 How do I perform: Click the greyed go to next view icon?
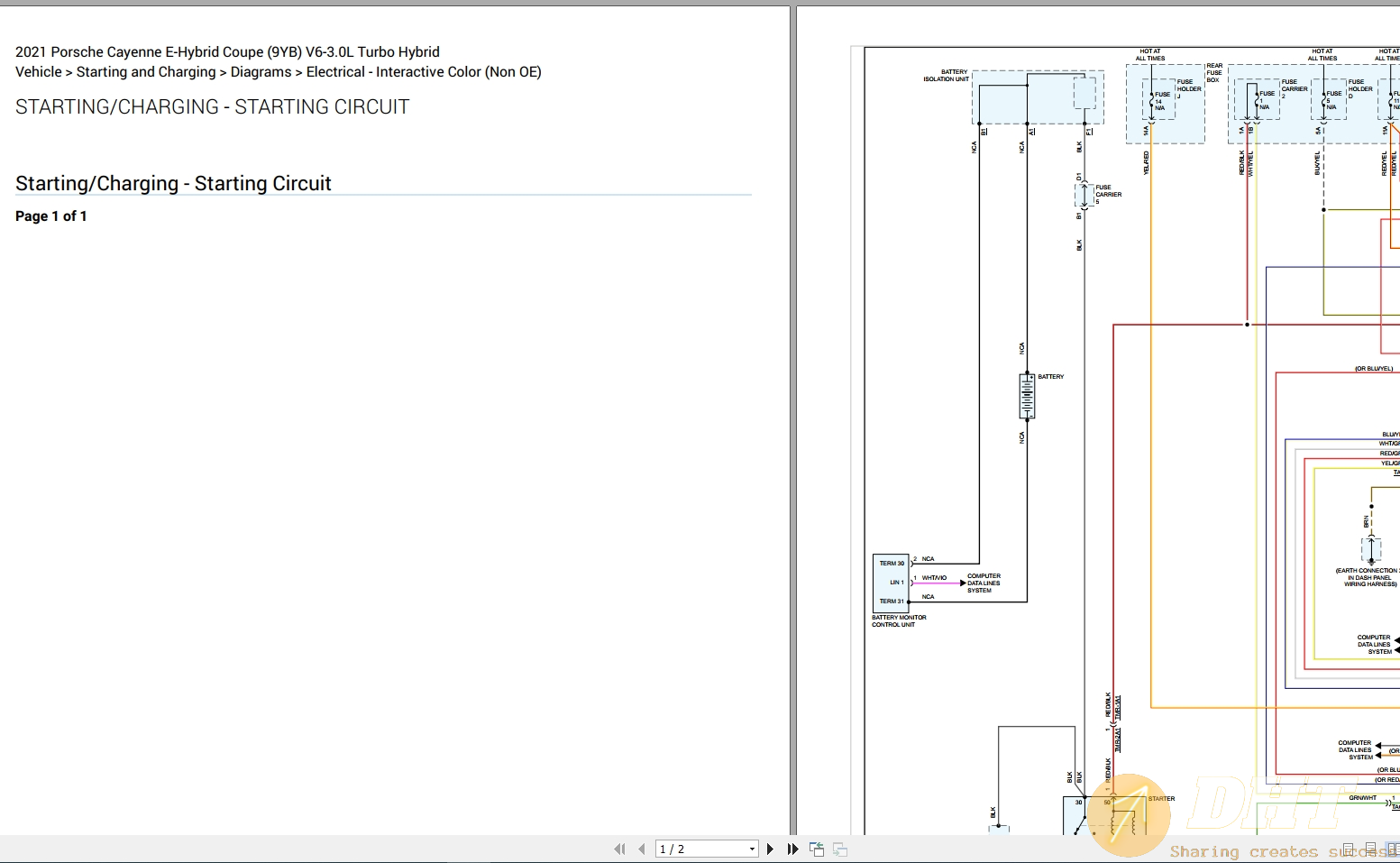tap(839, 849)
